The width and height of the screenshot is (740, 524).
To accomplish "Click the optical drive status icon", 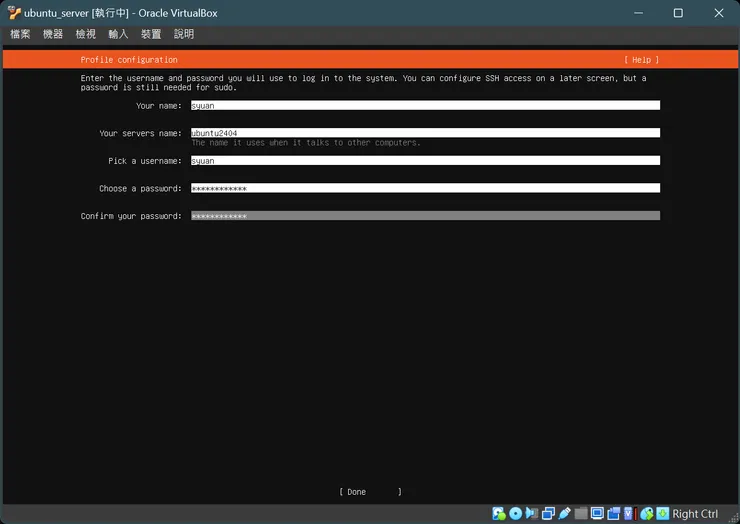I will click(x=515, y=513).
